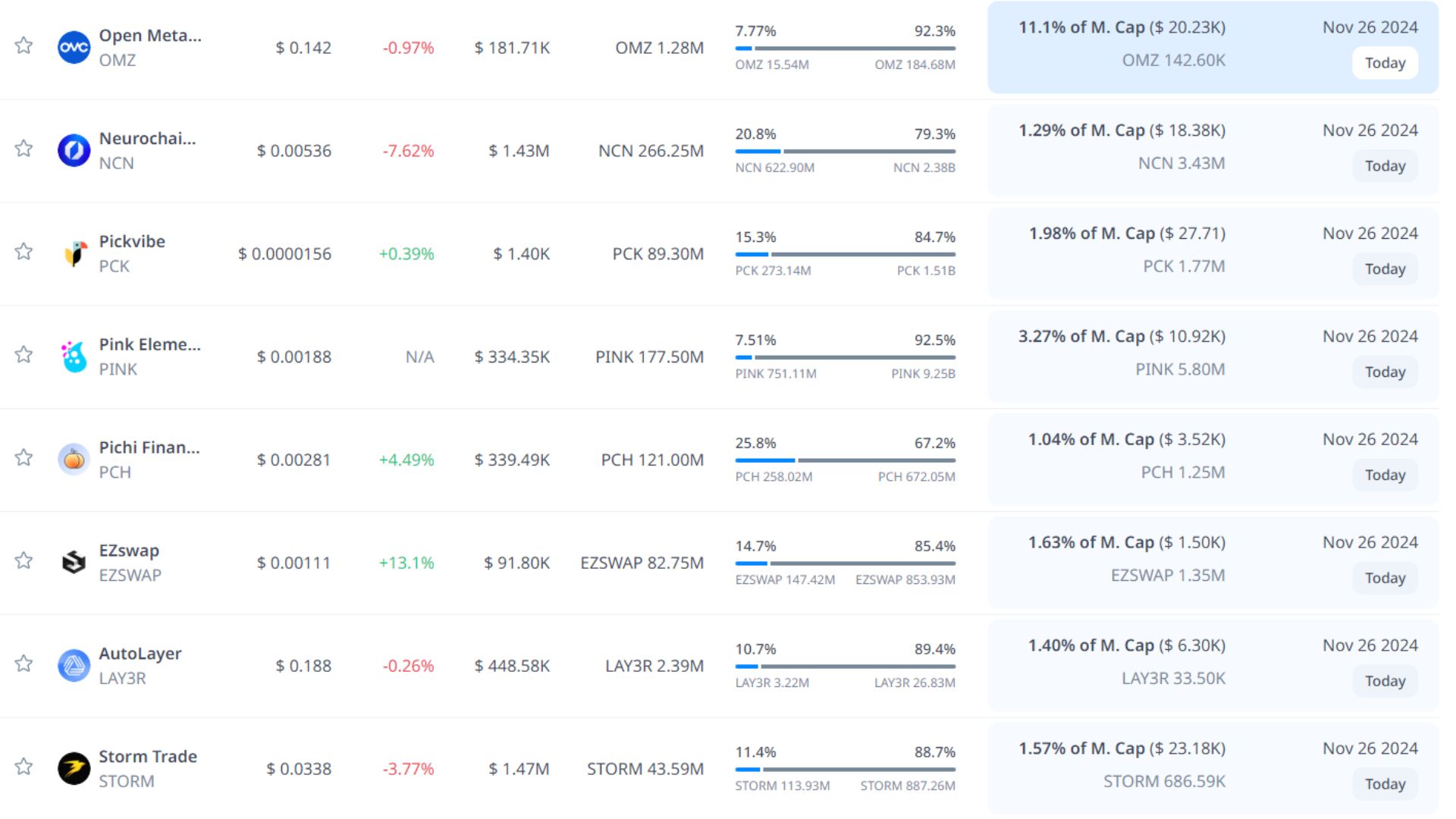Star Pickvibe as a favorite
The image size is (1456, 819).
pos(24,252)
